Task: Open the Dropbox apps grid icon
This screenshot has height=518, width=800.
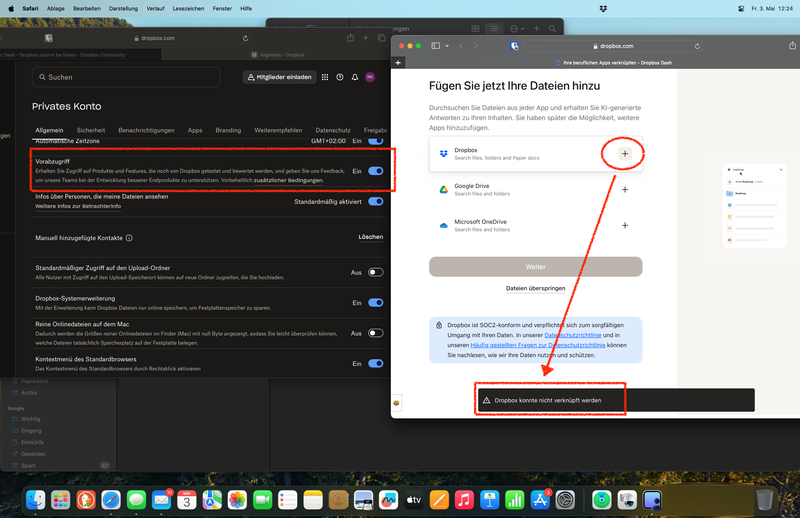Action: [x=325, y=77]
